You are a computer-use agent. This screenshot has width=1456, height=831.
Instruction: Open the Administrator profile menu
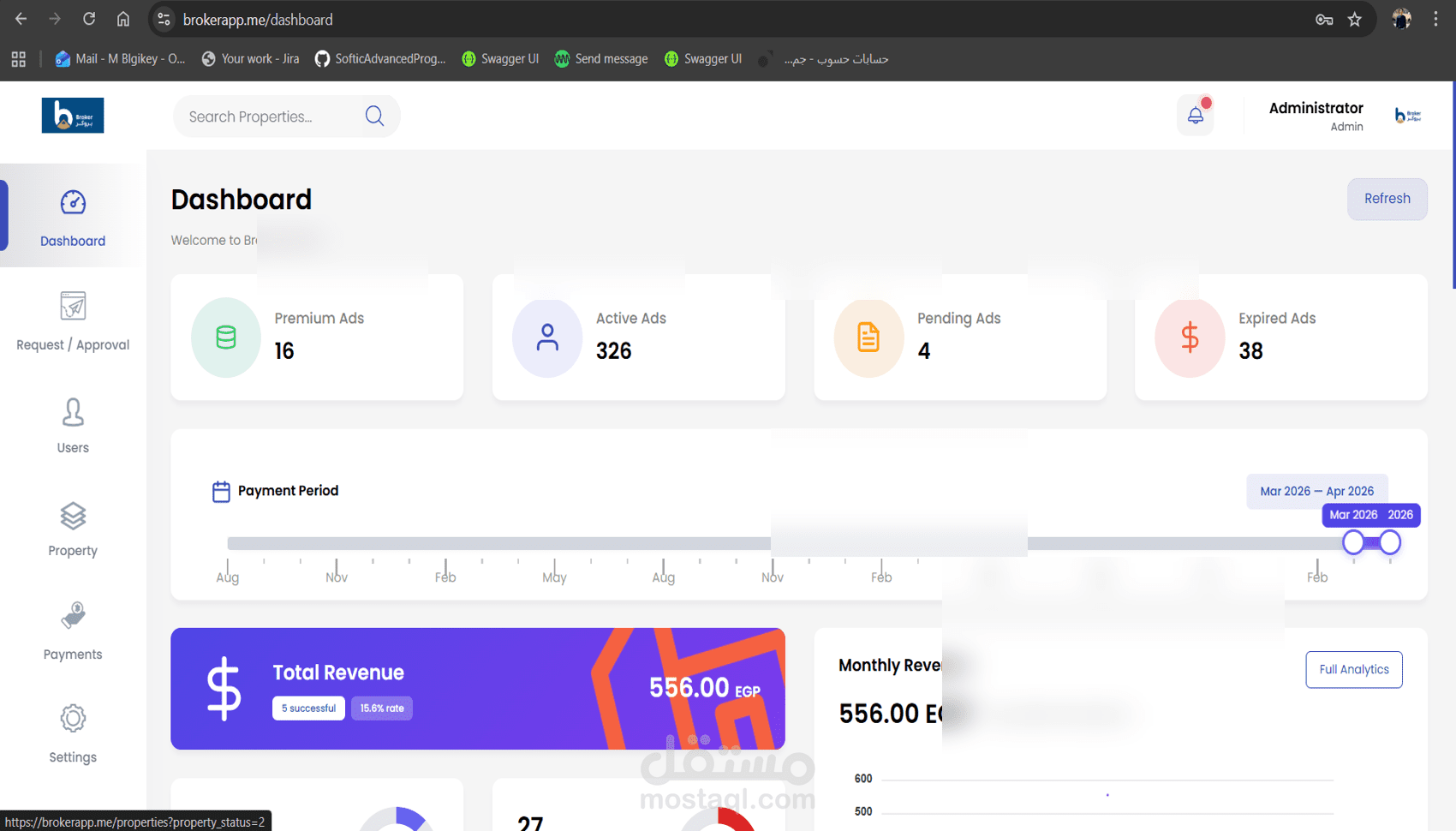[1316, 116]
